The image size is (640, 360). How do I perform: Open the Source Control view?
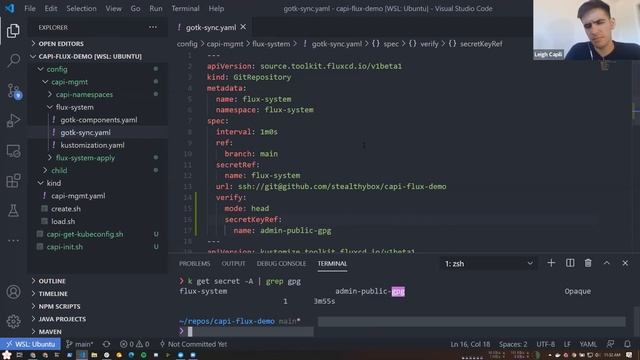[x=14, y=91]
